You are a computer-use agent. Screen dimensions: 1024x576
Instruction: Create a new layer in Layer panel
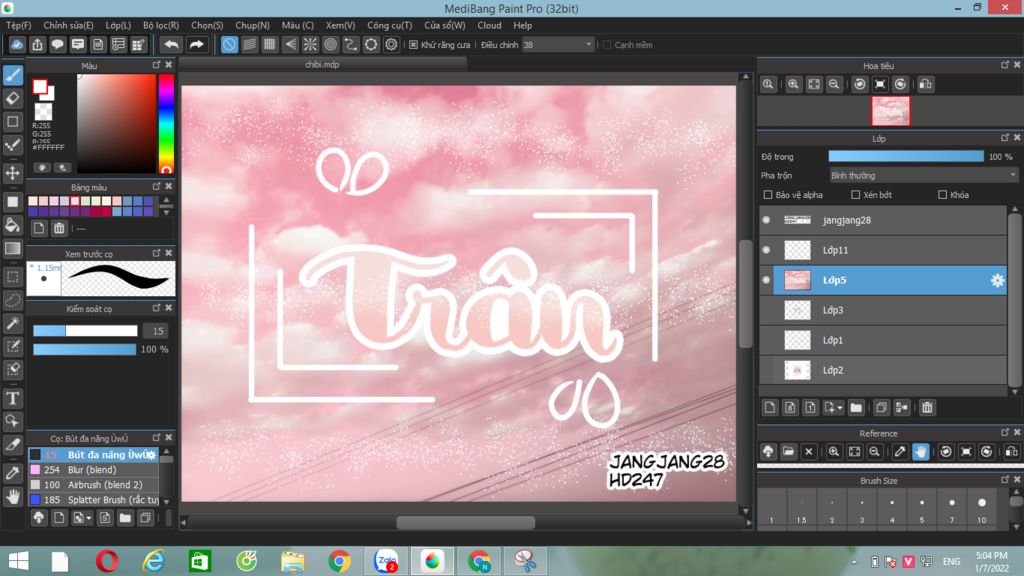tap(770, 408)
